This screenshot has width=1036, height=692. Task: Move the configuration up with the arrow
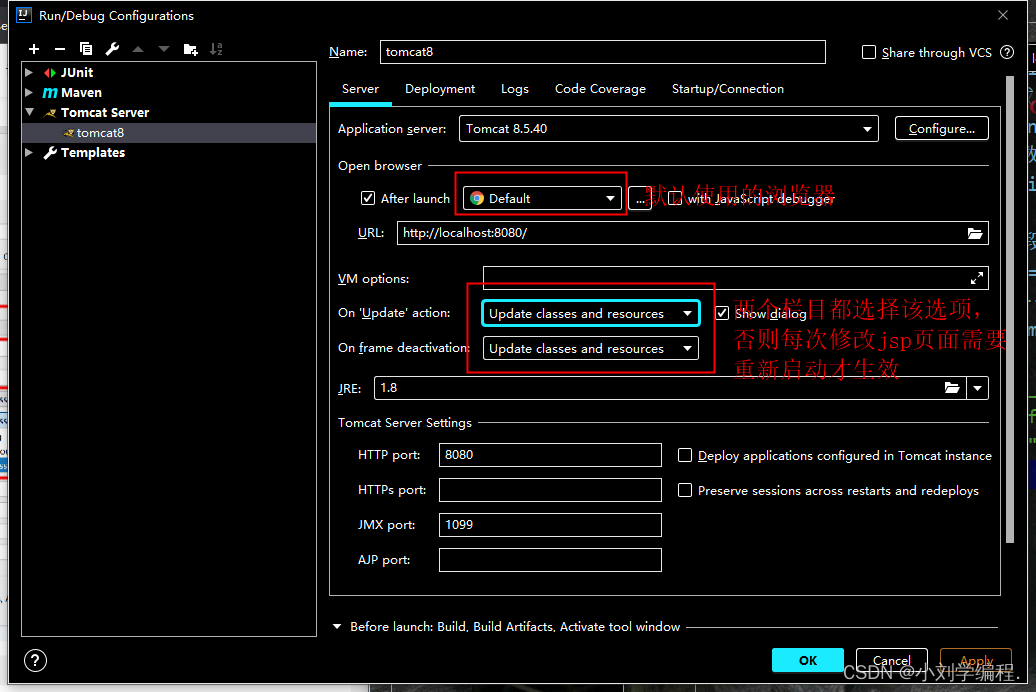[137, 49]
